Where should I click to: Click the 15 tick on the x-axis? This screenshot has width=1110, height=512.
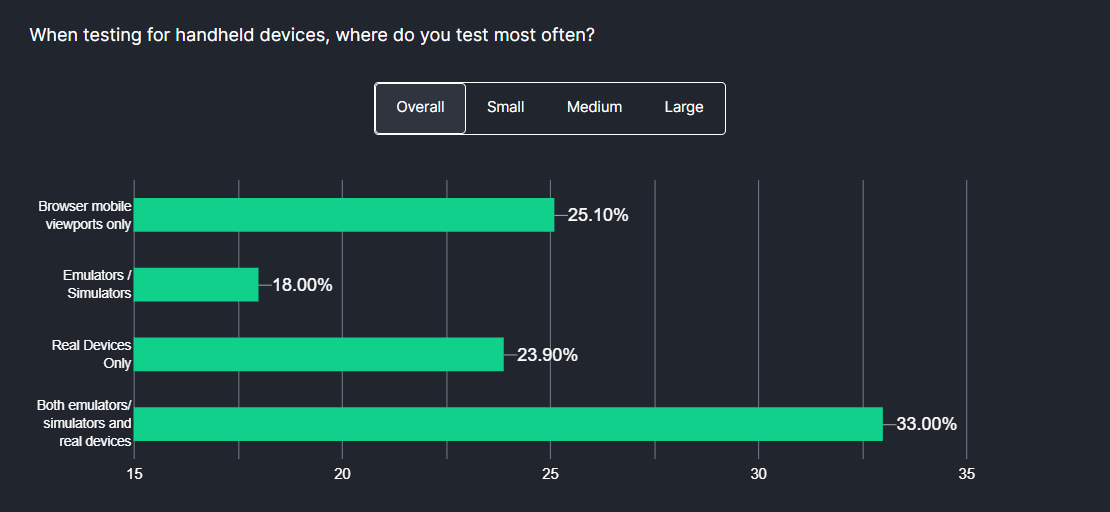pos(135,473)
